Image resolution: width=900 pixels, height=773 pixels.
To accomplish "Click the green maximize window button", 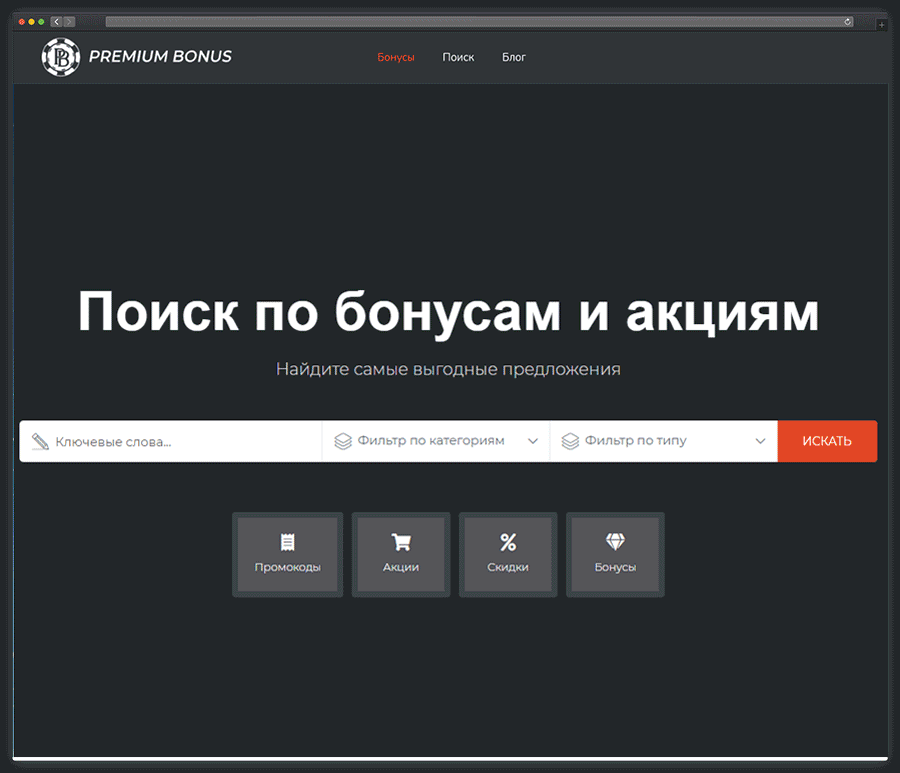I will [x=41, y=22].
